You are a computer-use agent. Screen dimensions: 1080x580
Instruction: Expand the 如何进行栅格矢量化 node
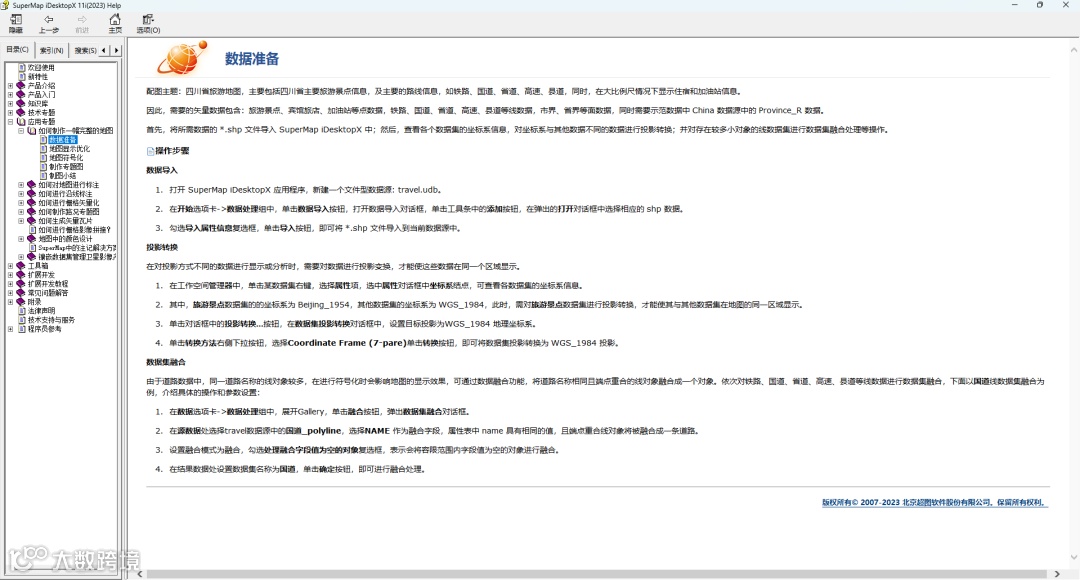[x=21, y=203]
